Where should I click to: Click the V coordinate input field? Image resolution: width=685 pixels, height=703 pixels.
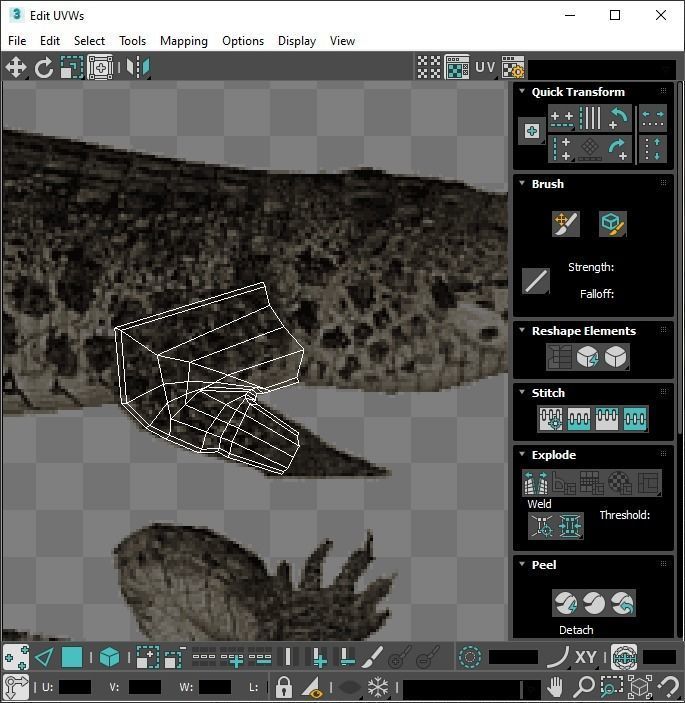click(x=144, y=687)
